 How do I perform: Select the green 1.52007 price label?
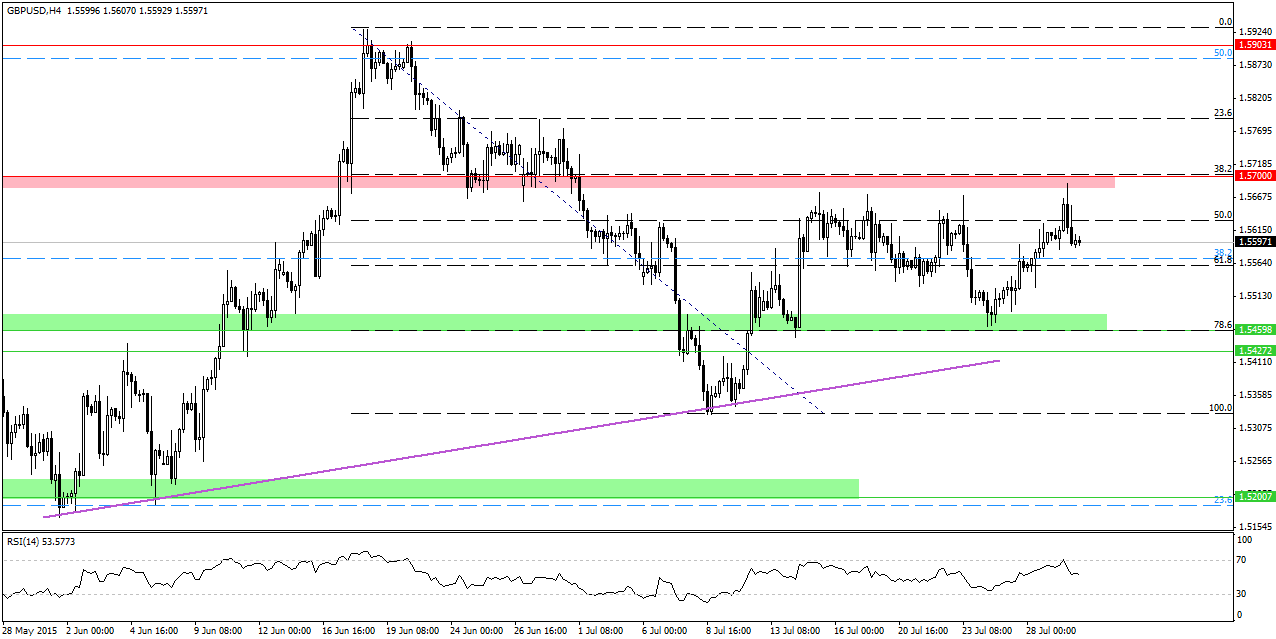[1255, 496]
